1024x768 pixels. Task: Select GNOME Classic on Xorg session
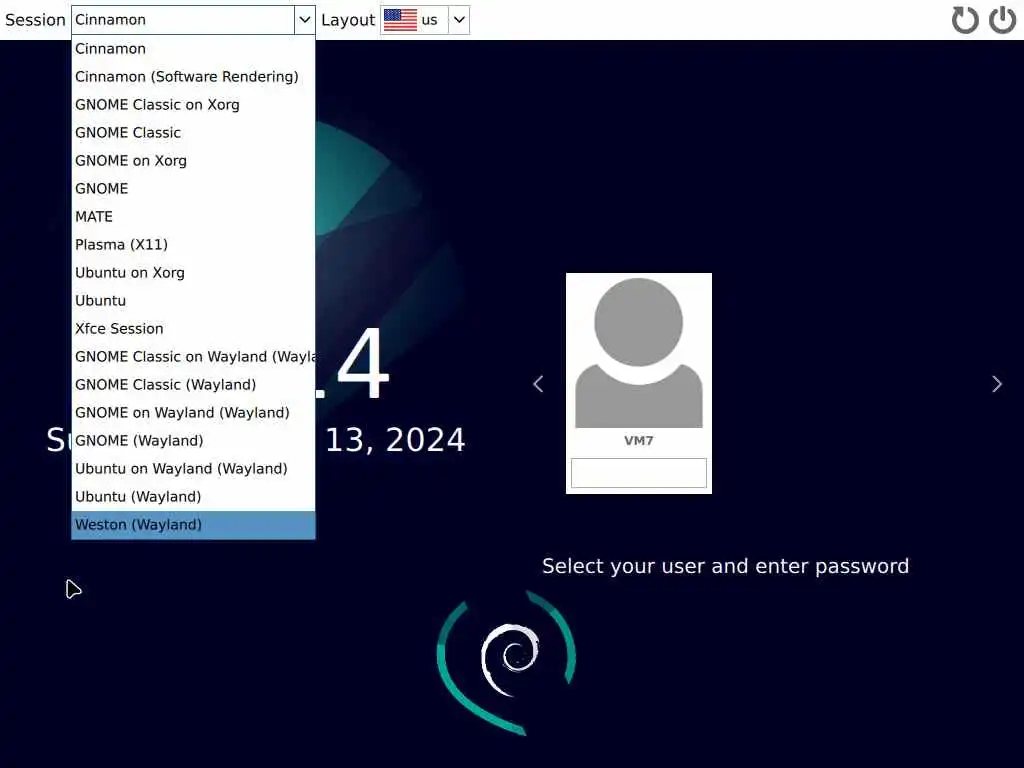pos(193,105)
